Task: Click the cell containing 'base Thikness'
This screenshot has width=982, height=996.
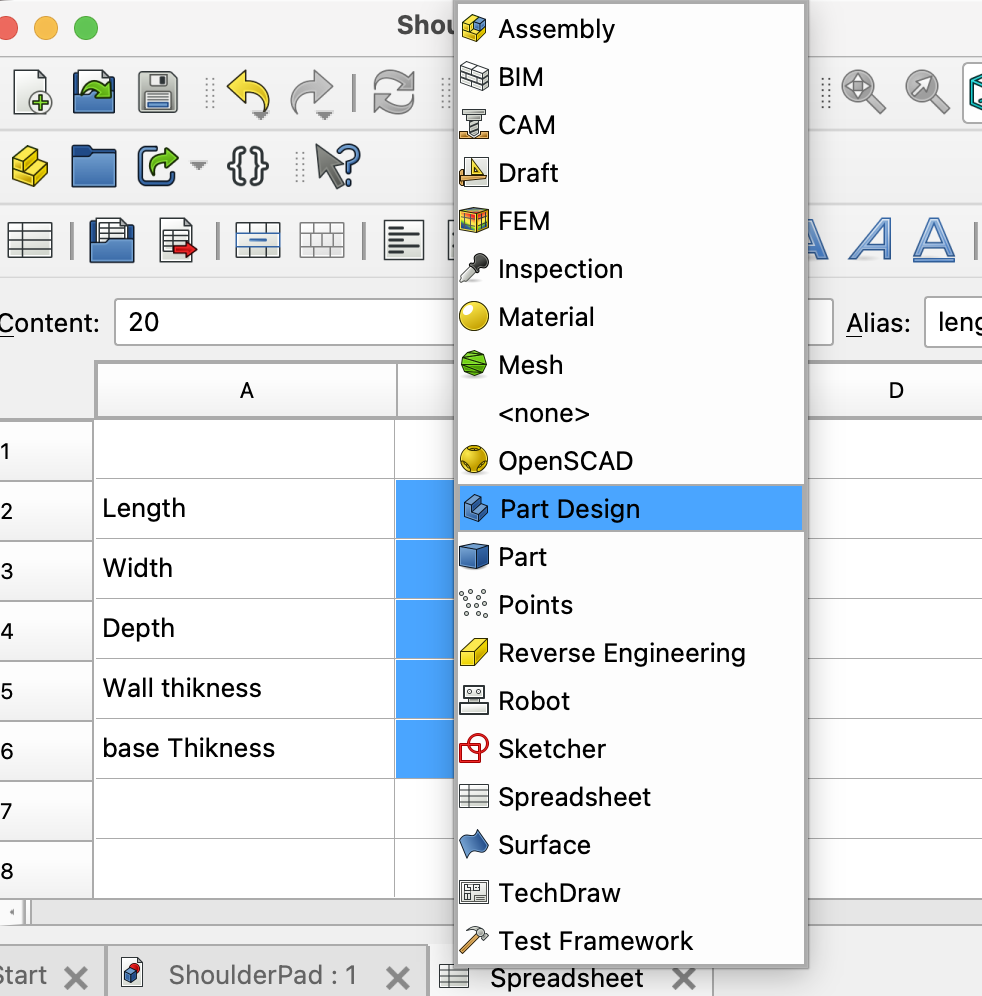Action: (245, 748)
